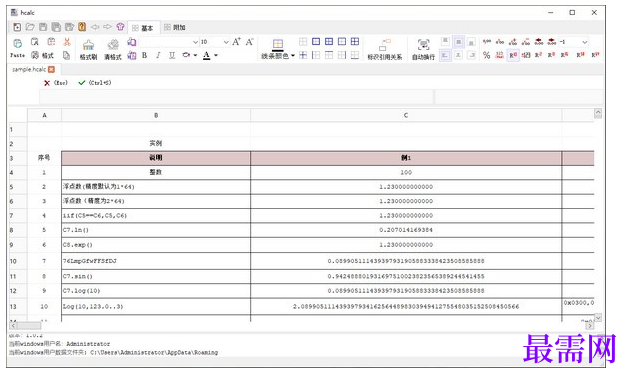Apply all borders with the top-right border icon
Screen dimensions: 635x380
tap(355, 41)
